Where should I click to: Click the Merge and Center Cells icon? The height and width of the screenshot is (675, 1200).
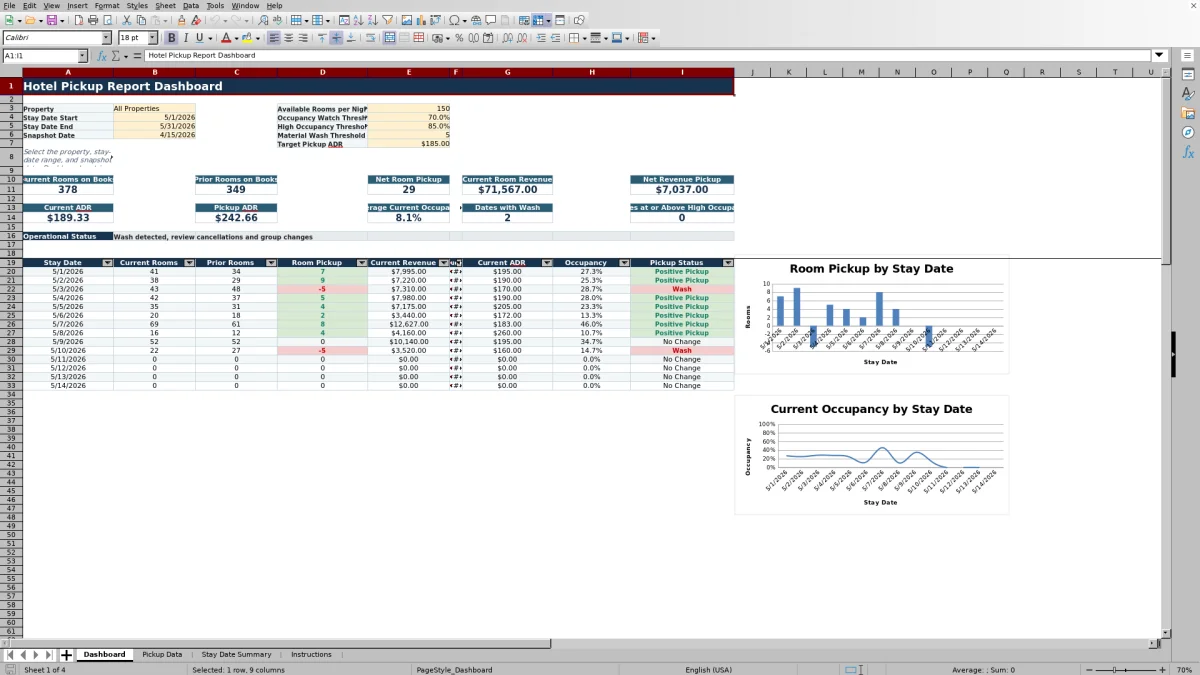390,38
